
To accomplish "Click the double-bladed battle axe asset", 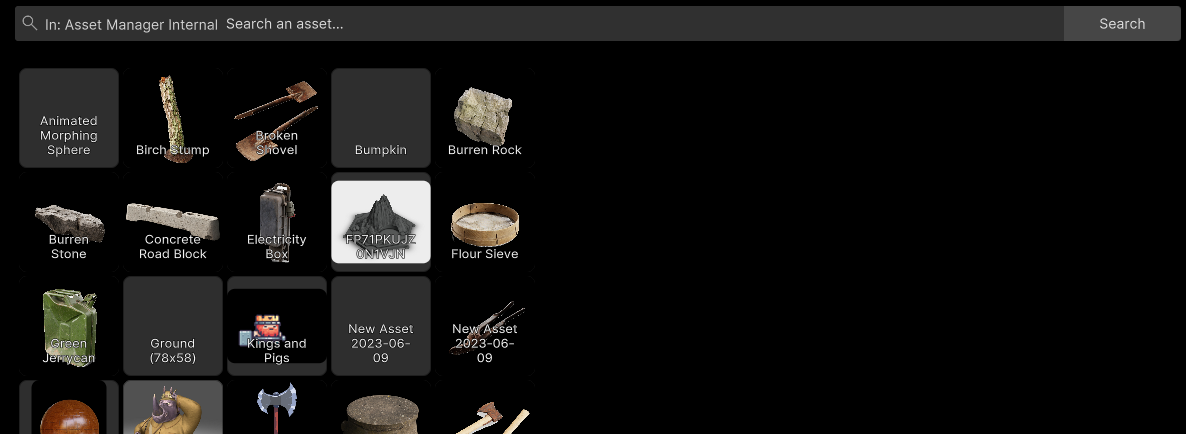I will 277,408.
